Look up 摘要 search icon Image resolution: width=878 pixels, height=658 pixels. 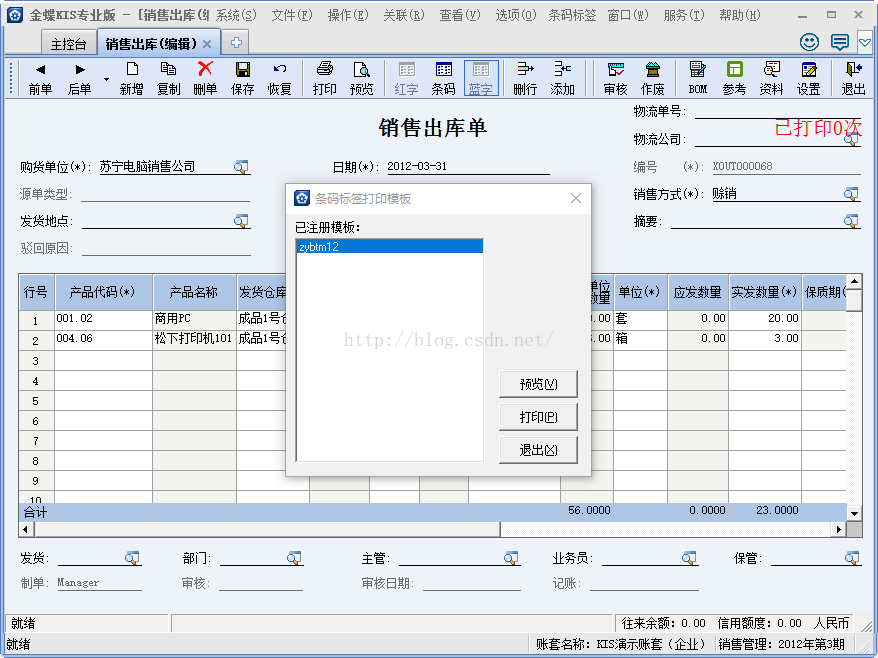tap(851, 221)
